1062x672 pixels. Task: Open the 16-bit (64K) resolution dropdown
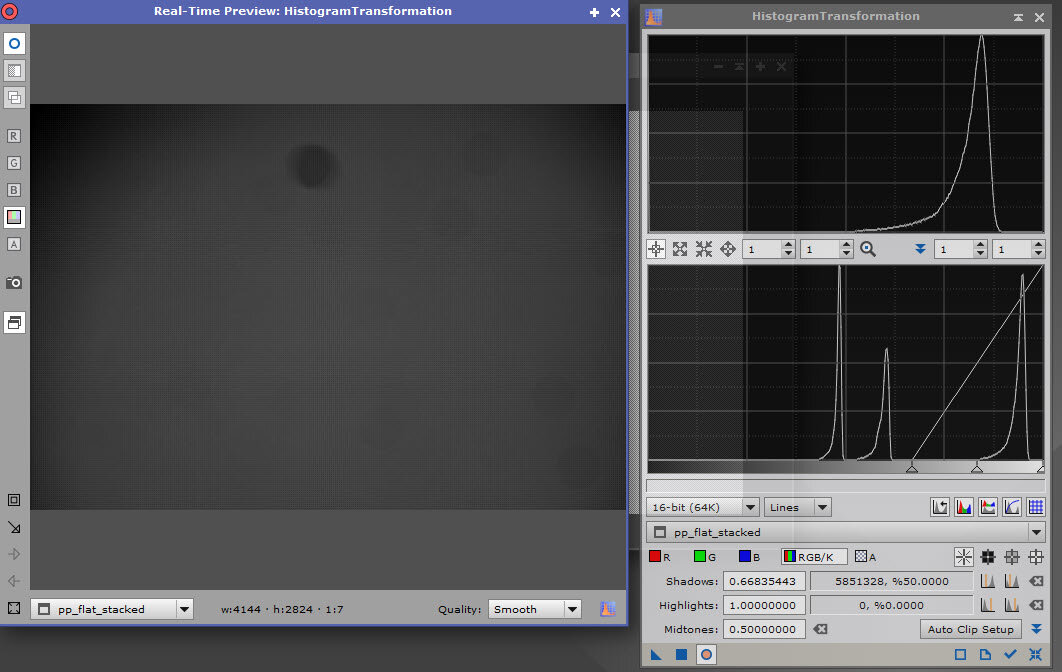703,507
